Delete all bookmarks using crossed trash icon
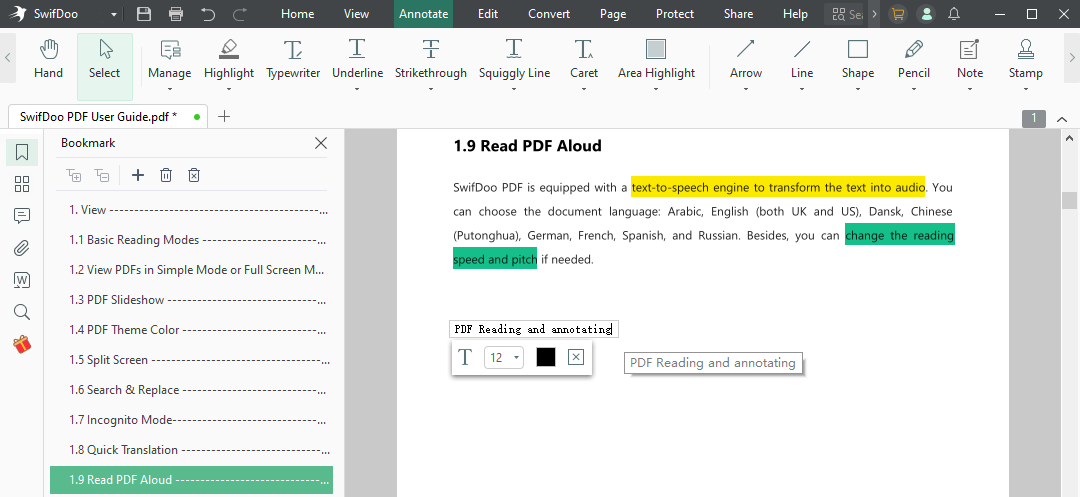 194,176
